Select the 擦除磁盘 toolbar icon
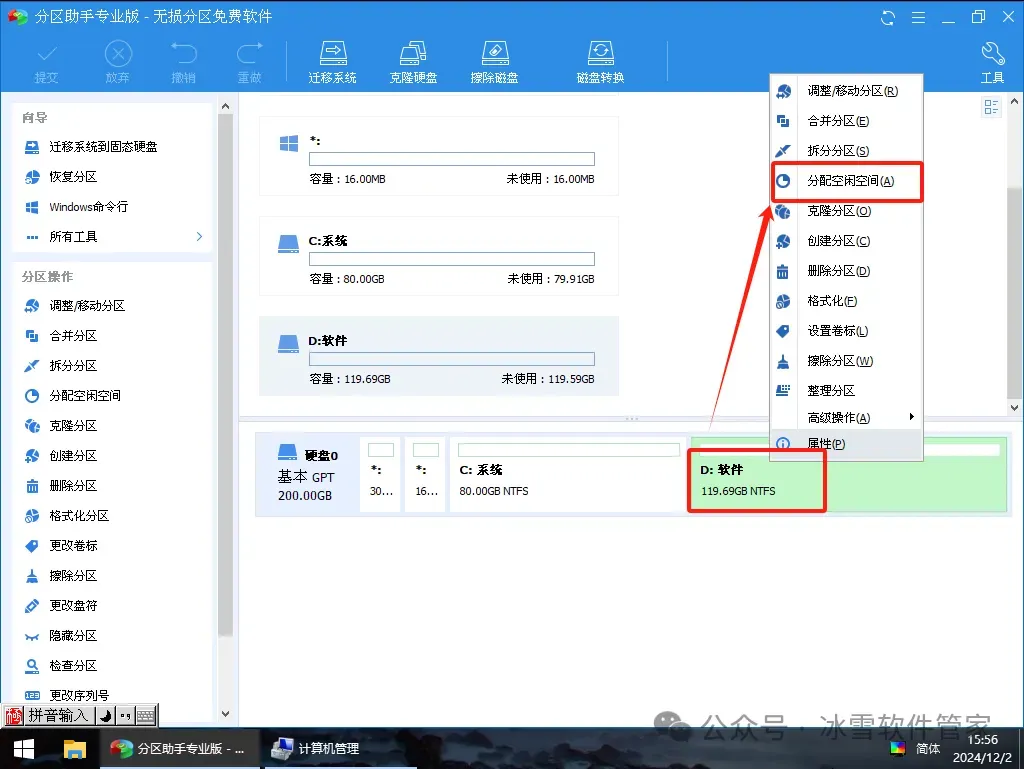The width and height of the screenshot is (1024, 769). click(494, 63)
